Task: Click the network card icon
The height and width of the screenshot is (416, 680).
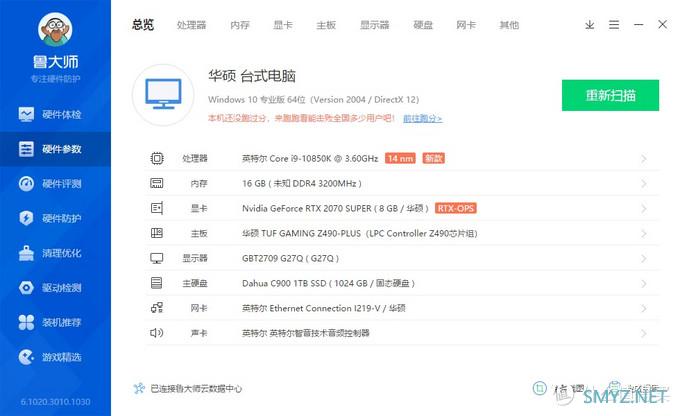Action: tap(157, 308)
